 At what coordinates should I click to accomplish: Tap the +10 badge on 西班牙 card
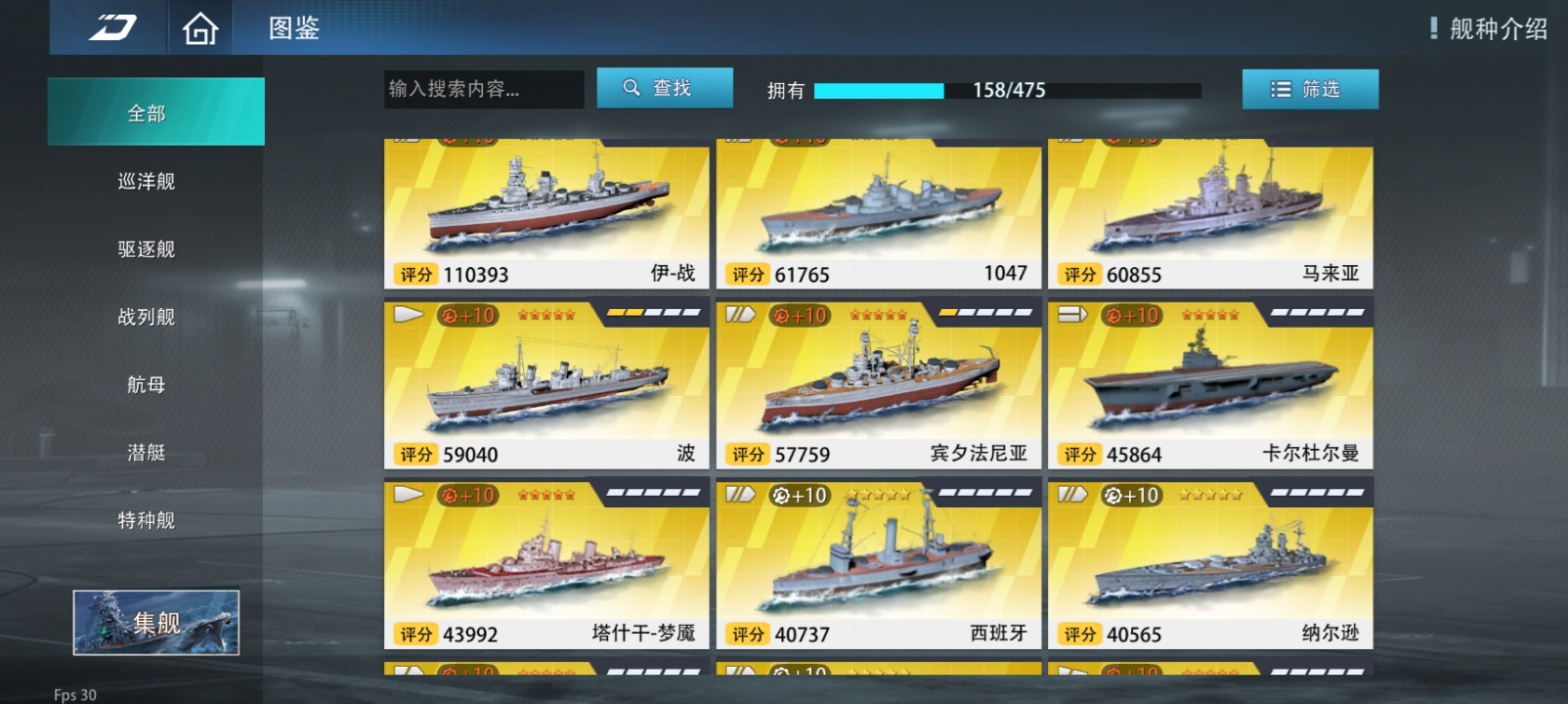pyautogui.click(x=800, y=496)
